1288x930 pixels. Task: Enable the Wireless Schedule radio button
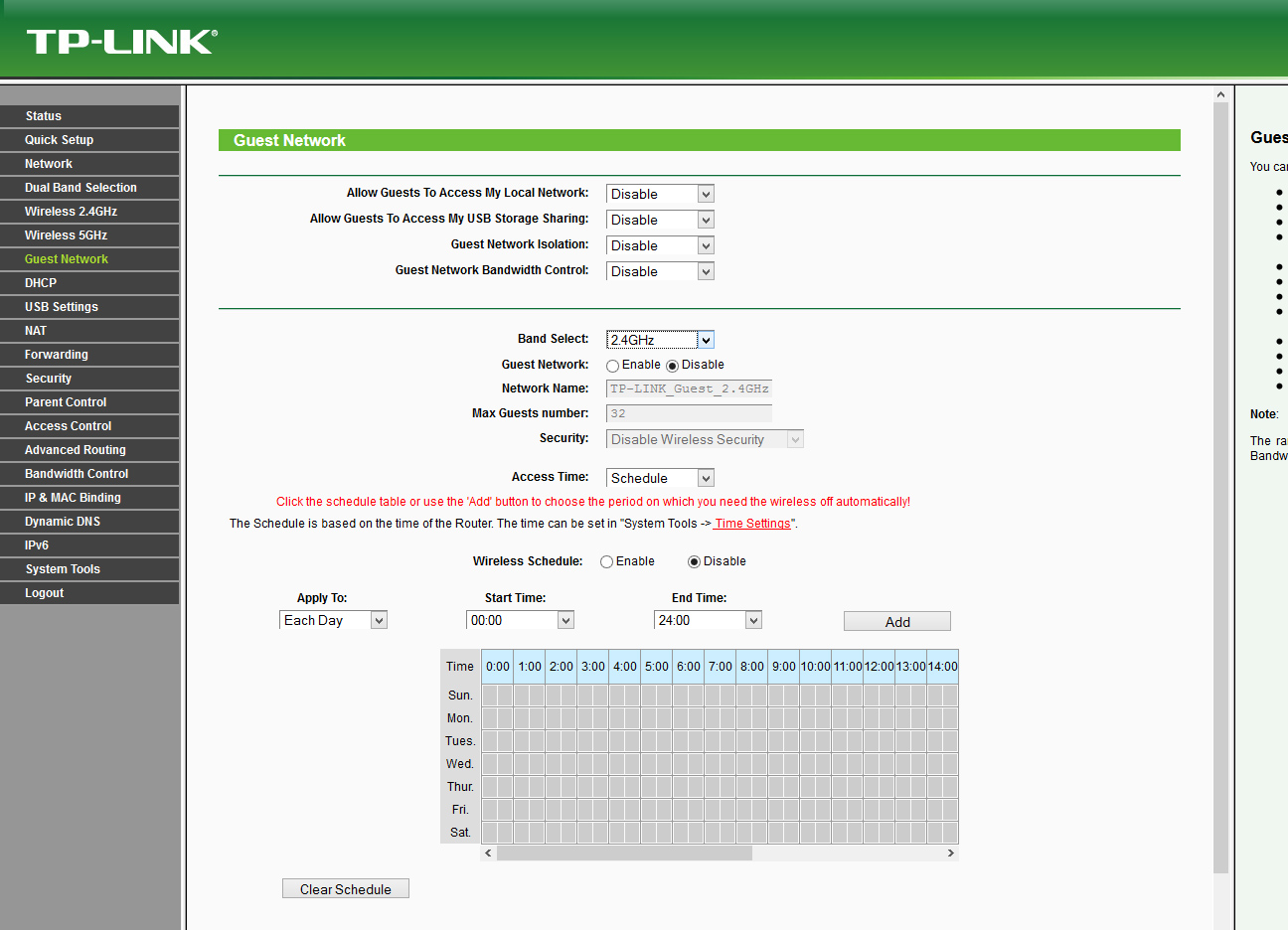[606, 561]
